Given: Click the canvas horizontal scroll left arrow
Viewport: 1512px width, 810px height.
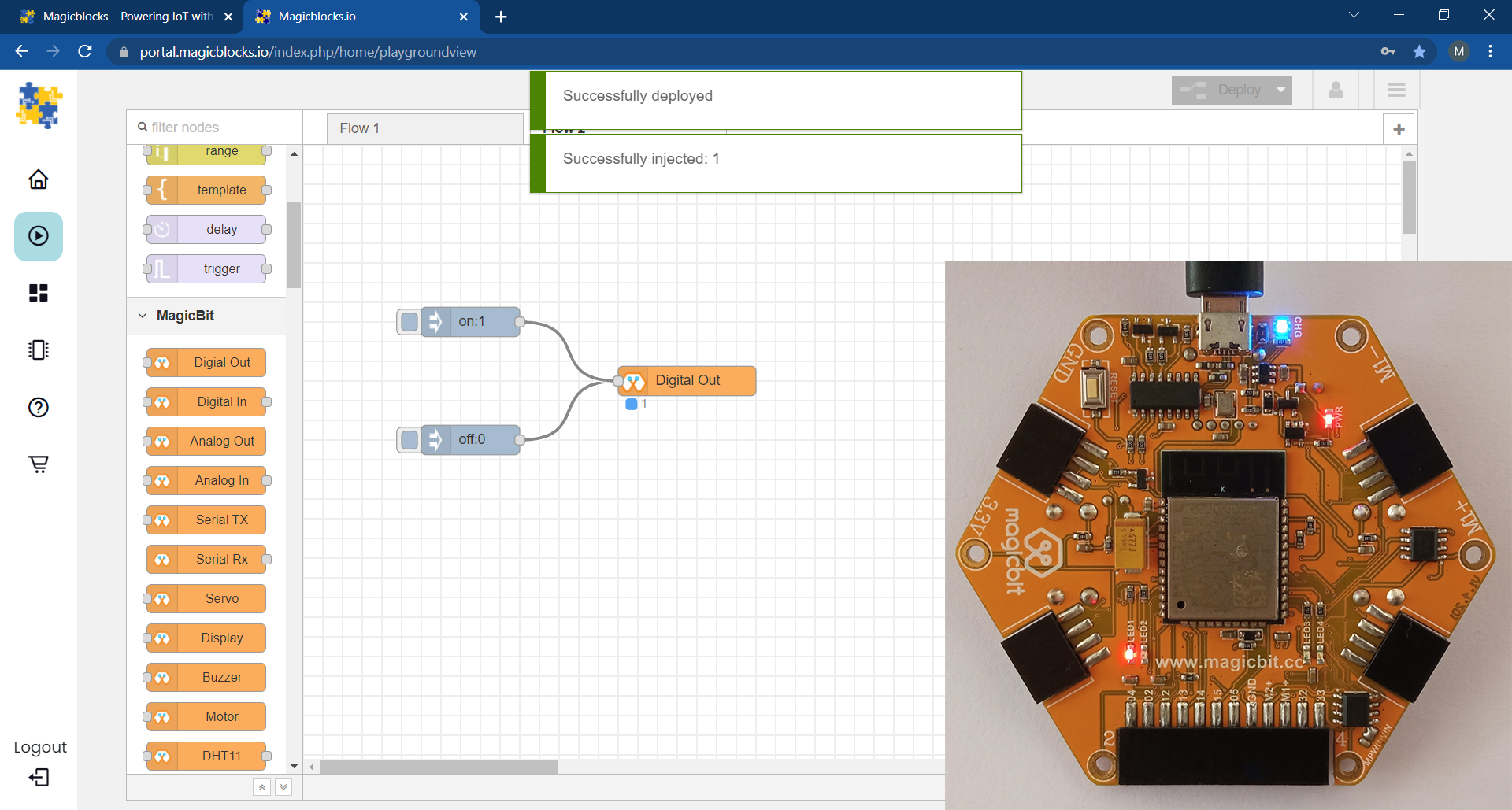Looking at the screenshot, I should [312, 767].
